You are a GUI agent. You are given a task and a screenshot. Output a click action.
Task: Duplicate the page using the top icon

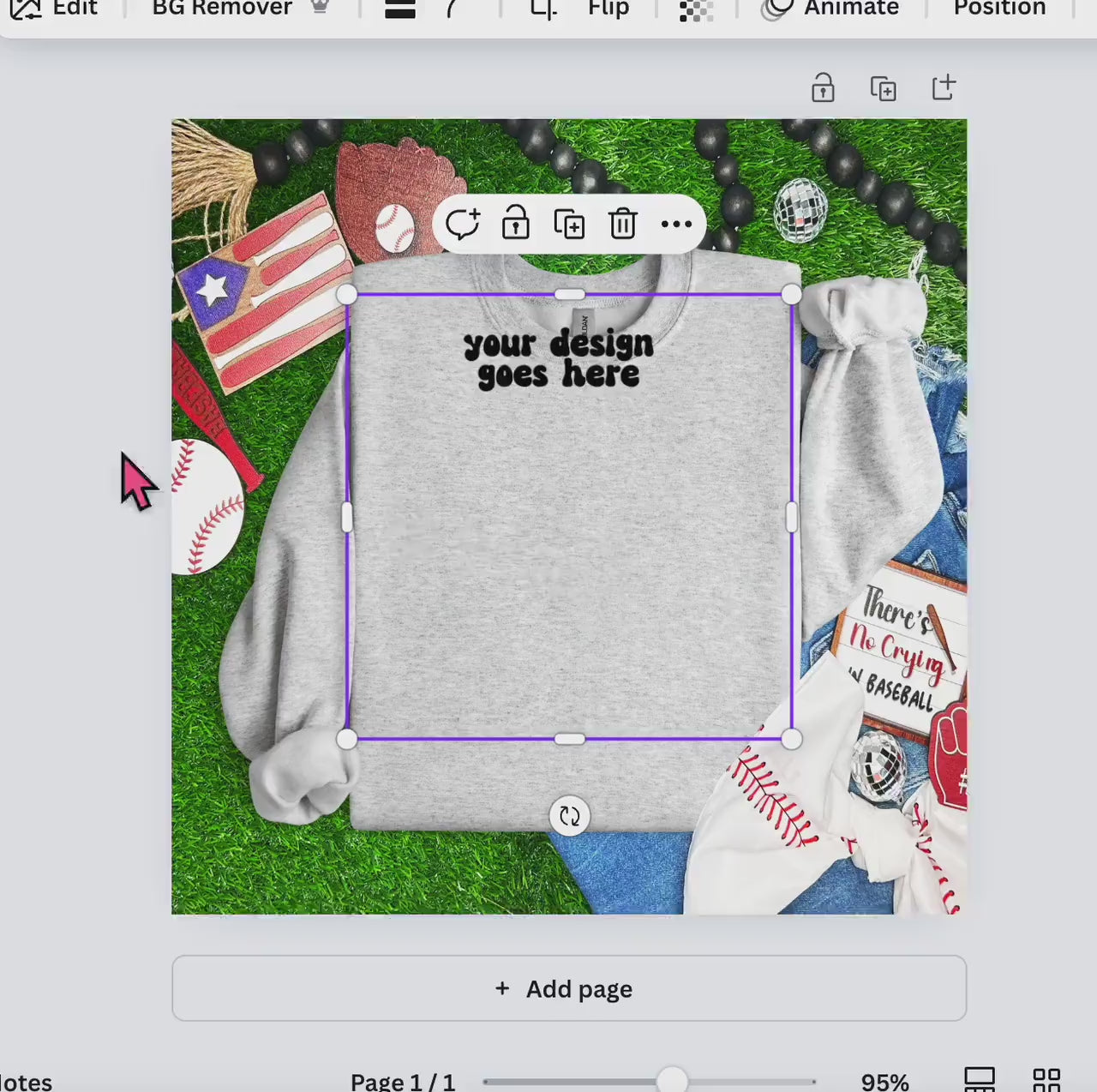pos(884,88)
